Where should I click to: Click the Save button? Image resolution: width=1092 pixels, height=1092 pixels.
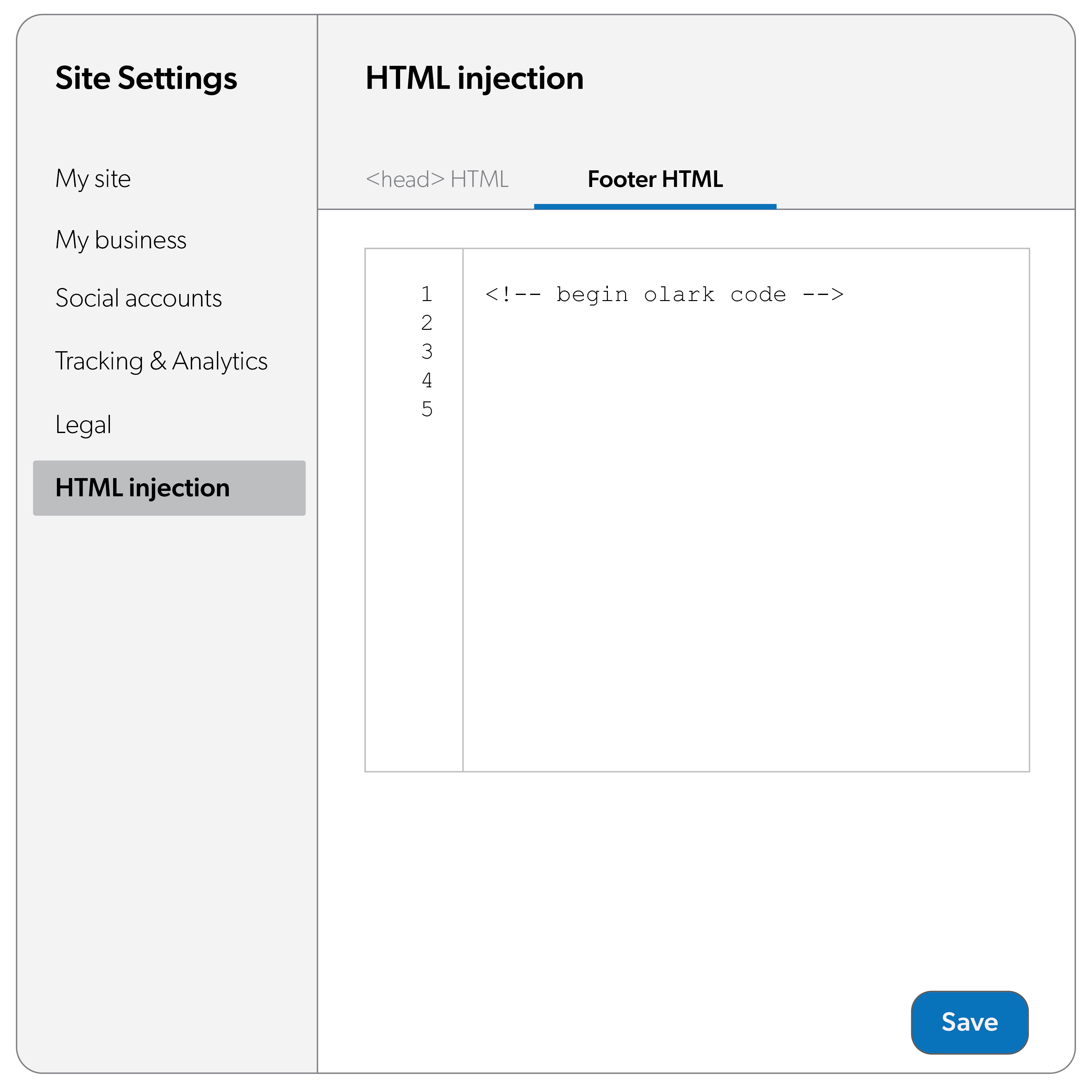pos(969,1022)
